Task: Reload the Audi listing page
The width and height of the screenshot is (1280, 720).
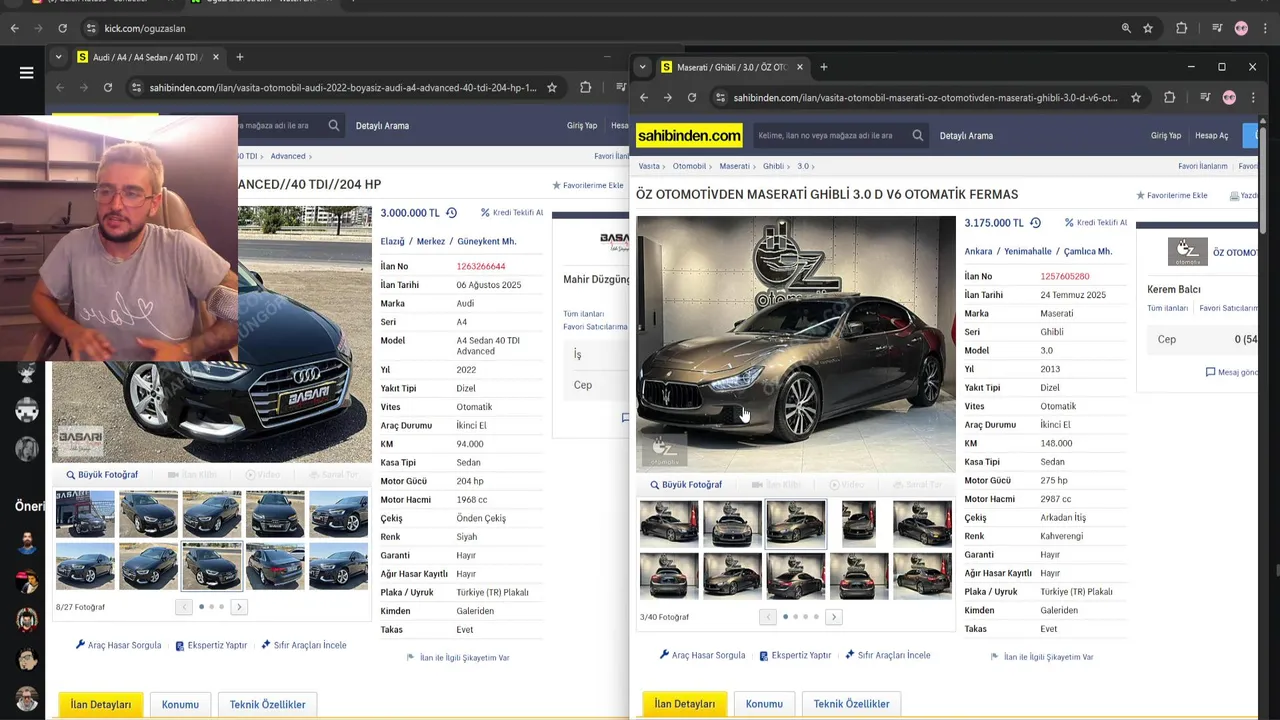Action: pos(108,87)
